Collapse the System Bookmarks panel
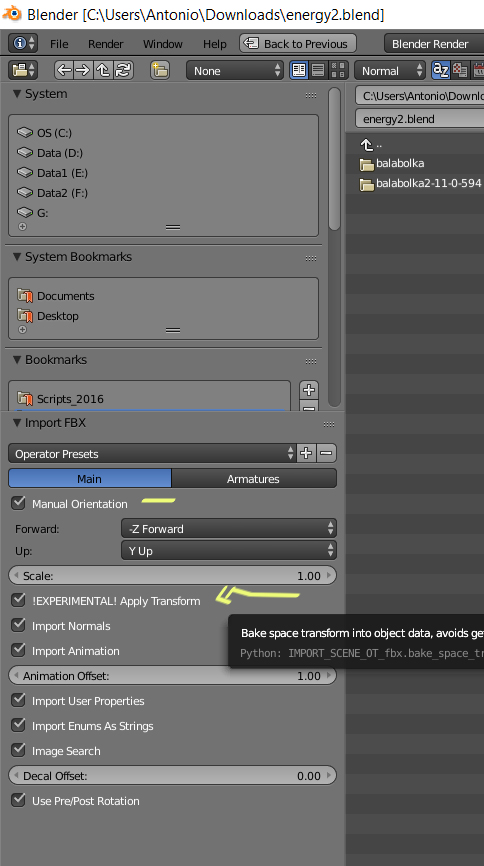The height and width of the screenshot is (866, 484). [17, 257]
